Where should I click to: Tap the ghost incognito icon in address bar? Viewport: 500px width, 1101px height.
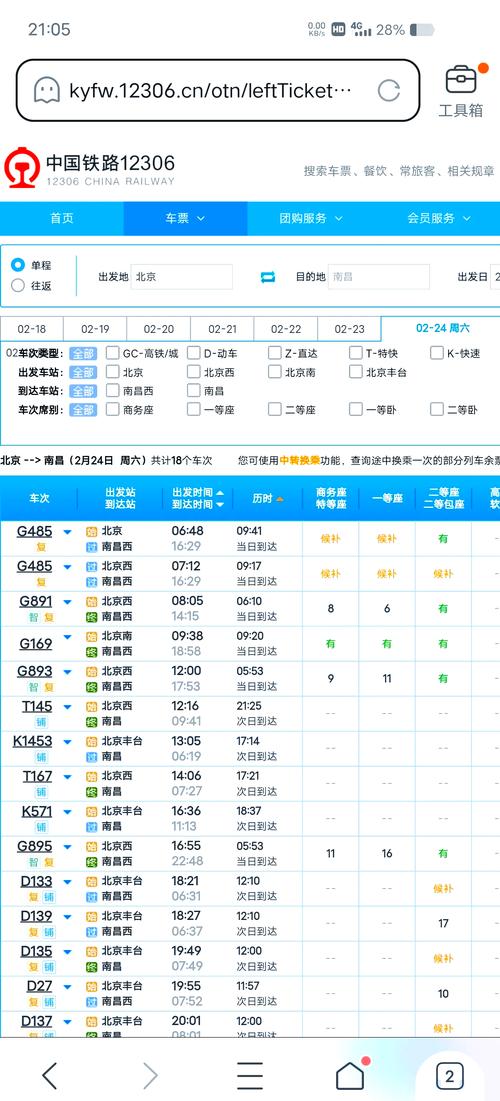[46, 91]
